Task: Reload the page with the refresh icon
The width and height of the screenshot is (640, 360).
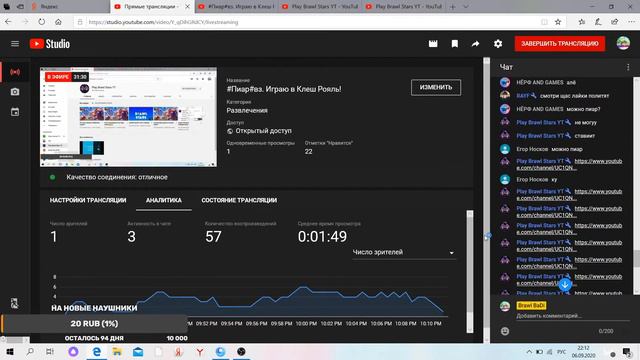Action: [42, 22]
